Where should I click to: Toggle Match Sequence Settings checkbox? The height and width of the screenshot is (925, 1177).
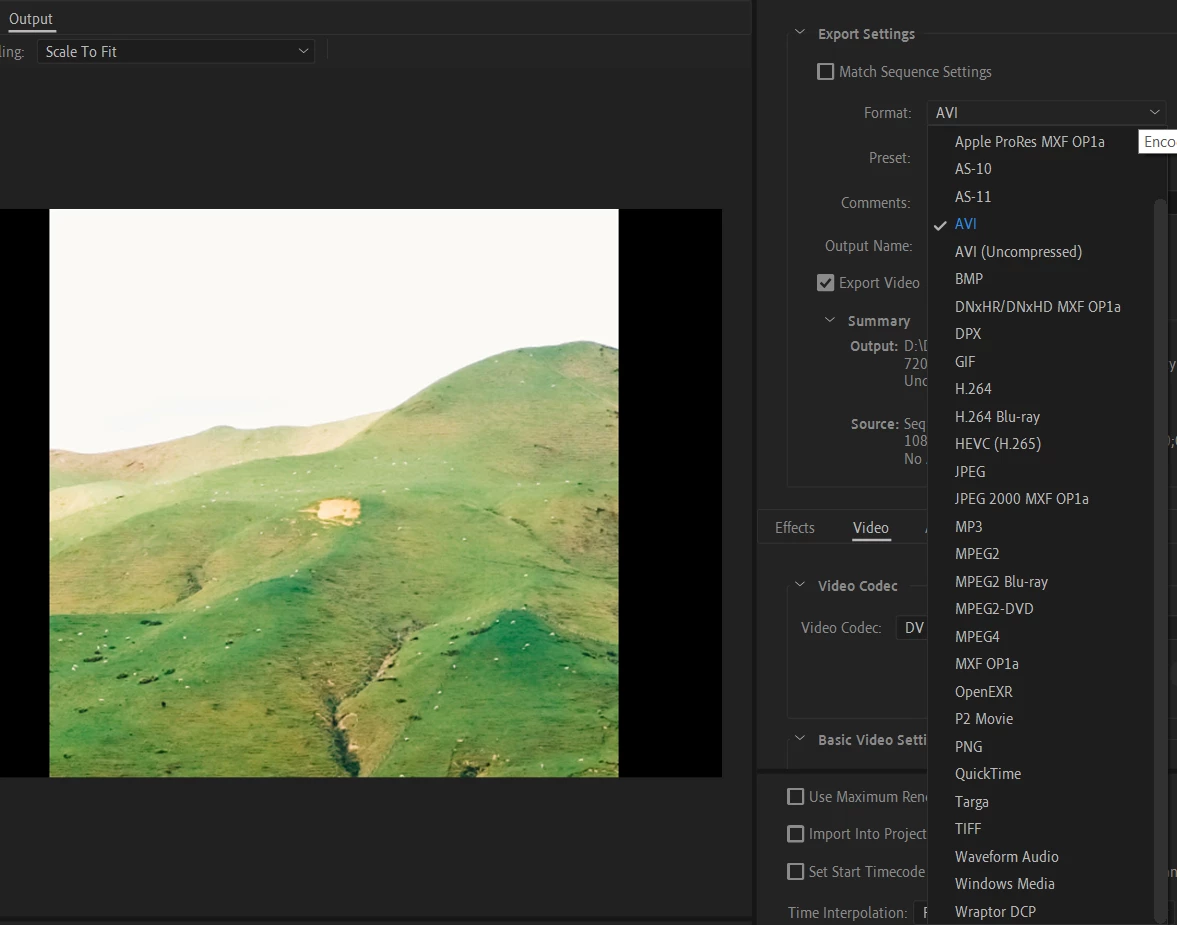click(825, 72)
